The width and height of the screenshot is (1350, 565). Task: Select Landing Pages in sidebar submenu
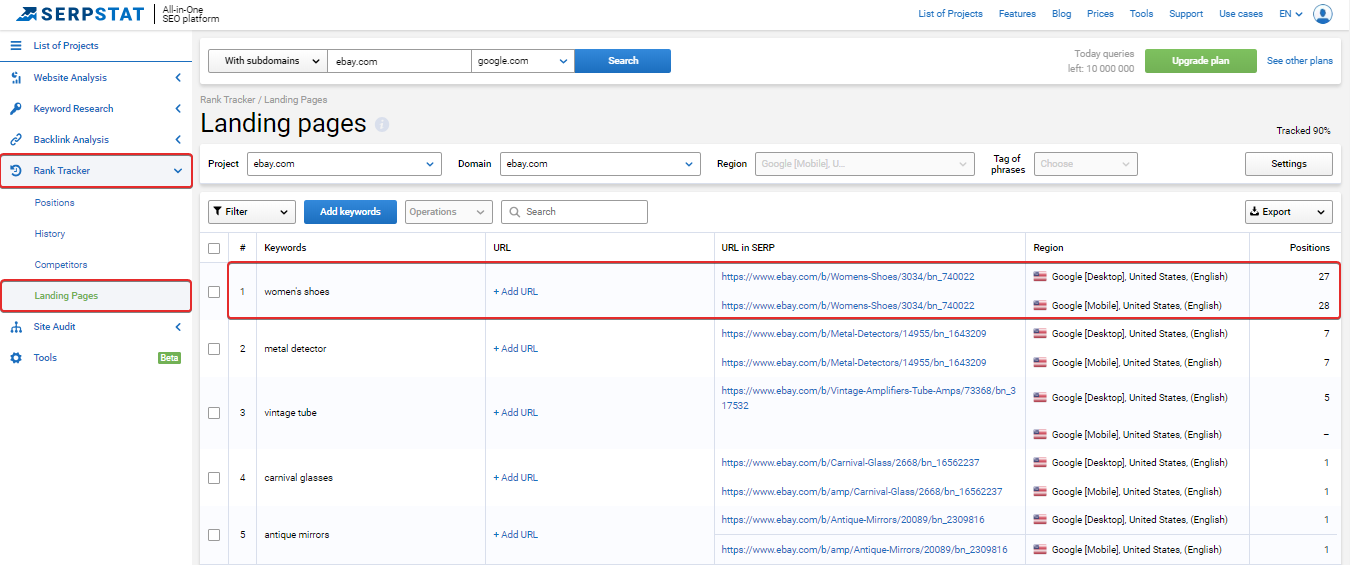(66, 296)
